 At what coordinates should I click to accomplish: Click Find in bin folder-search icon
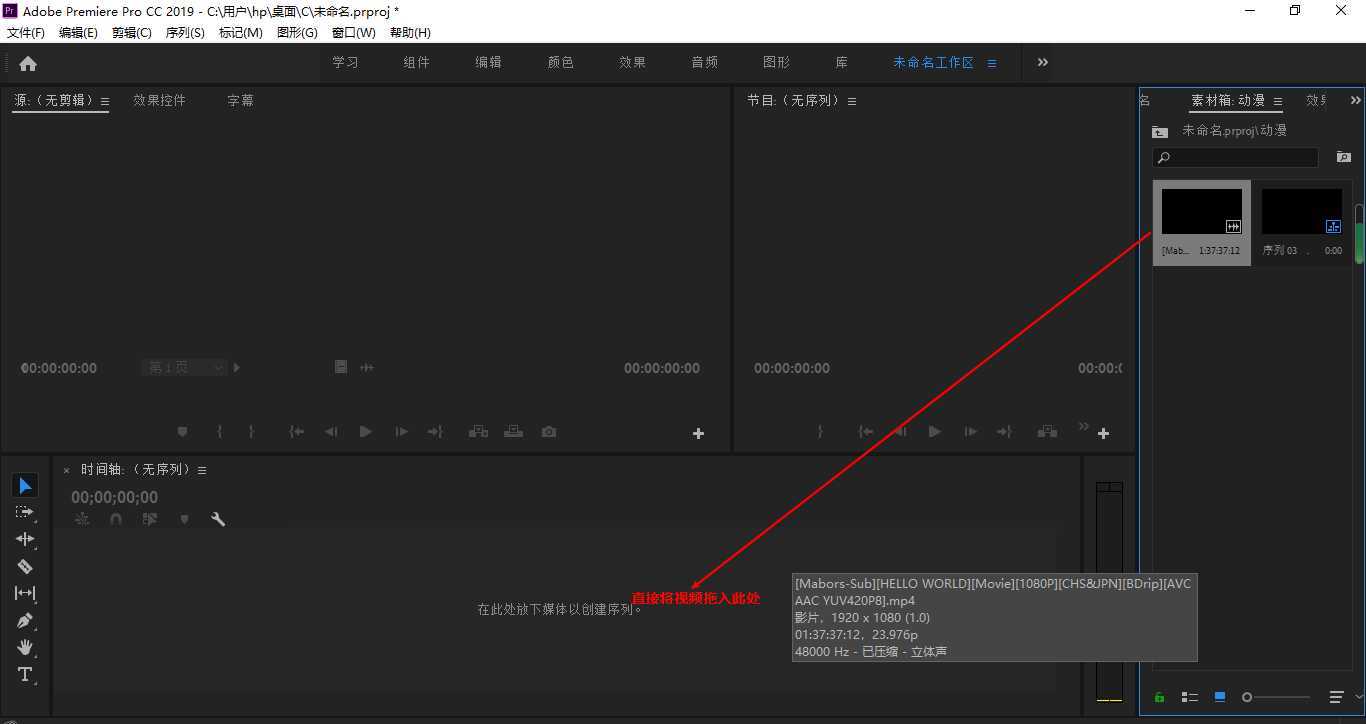point(1343,158)
